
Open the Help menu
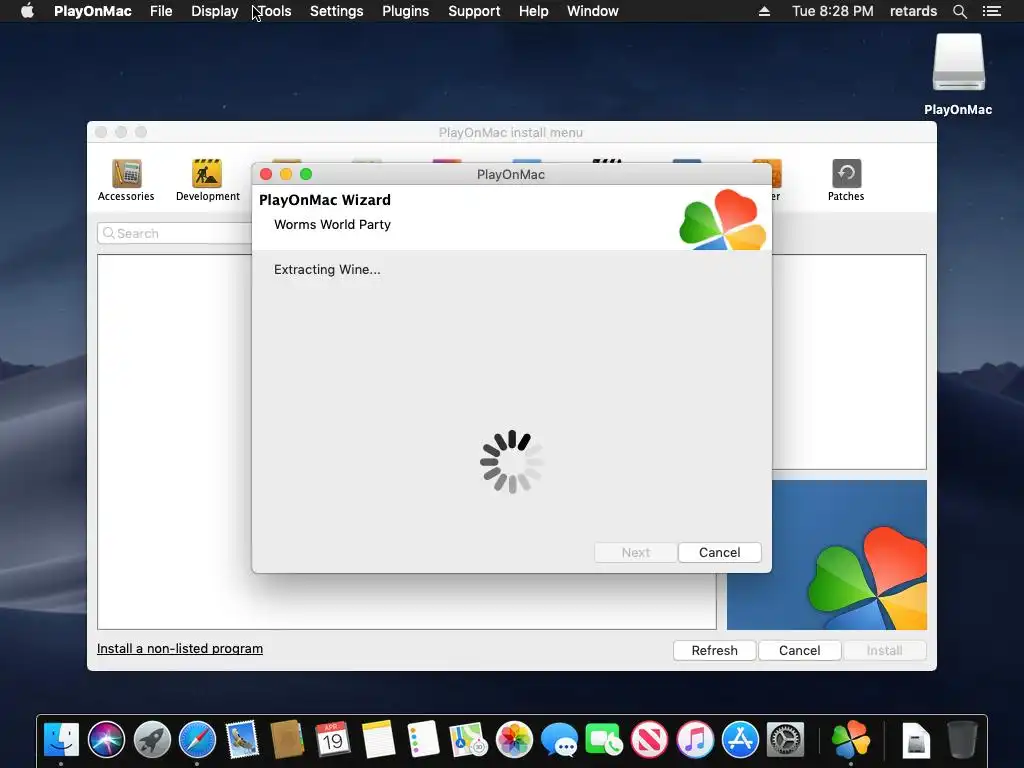pyautogui.click(x=534, y=11)
